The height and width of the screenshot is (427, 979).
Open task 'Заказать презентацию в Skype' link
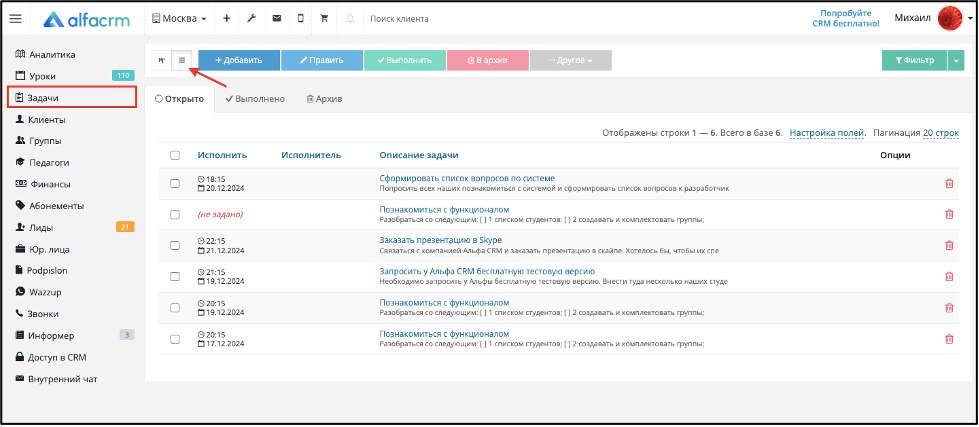(441, 240)
